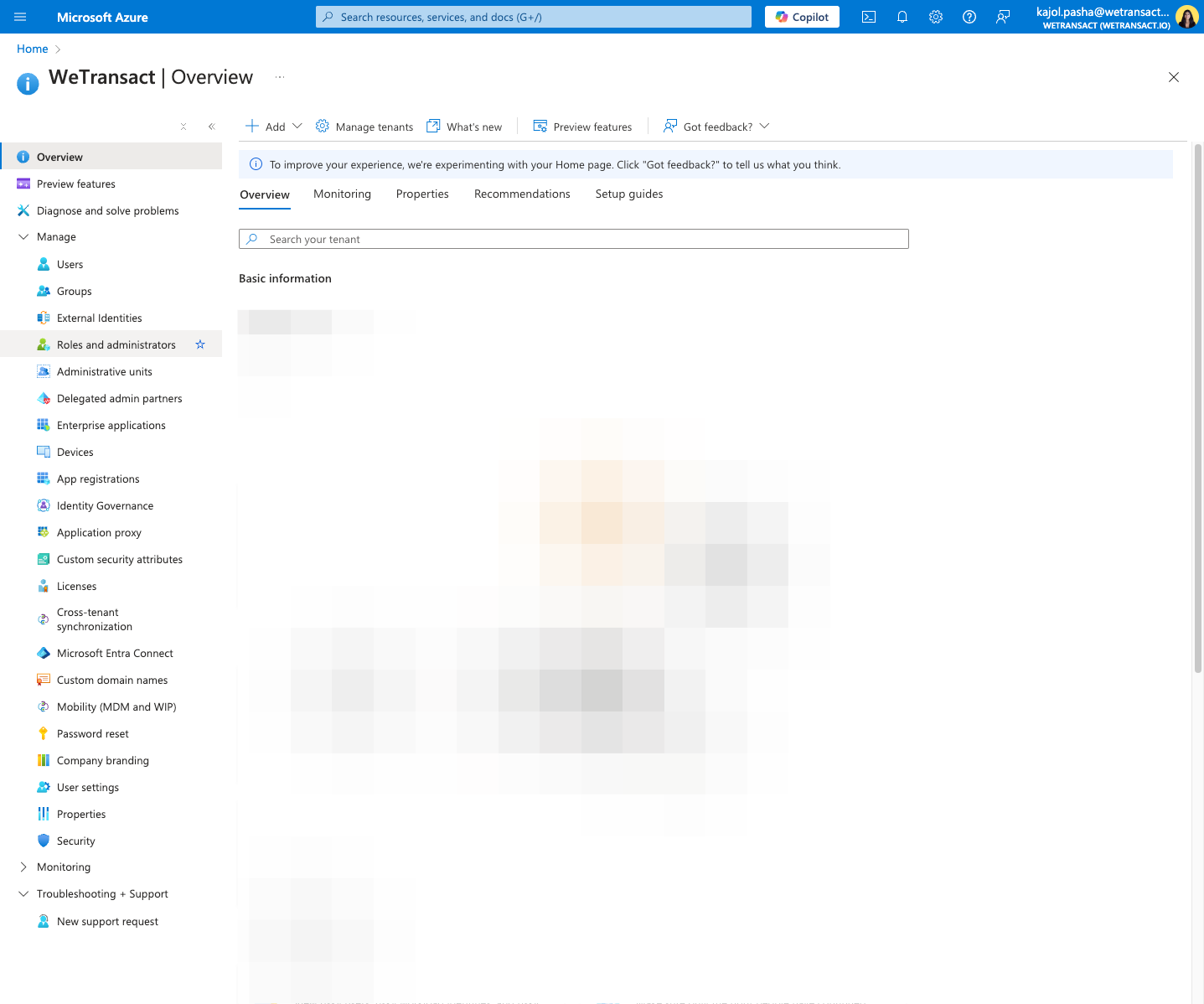Open Users in the sidebar

coord(70,265)
